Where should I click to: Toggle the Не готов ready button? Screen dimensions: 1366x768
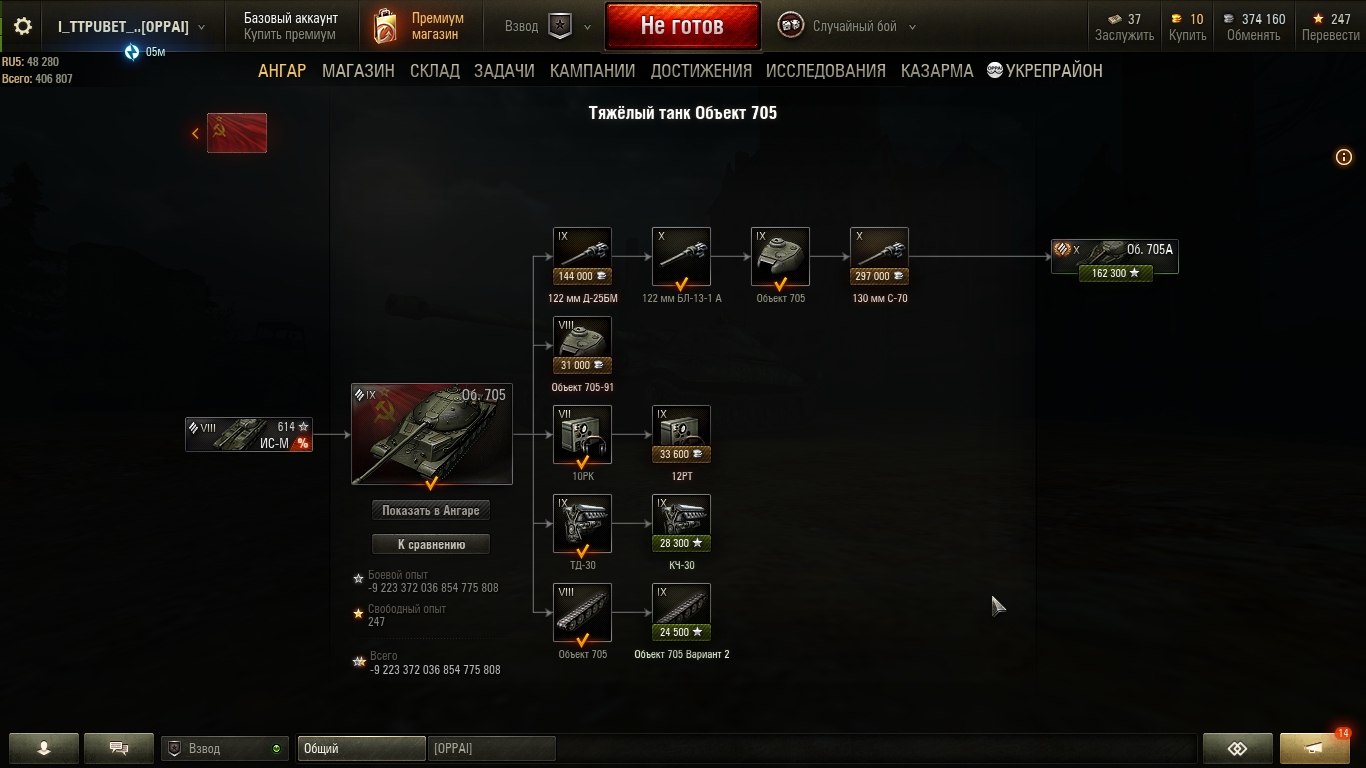682,27
